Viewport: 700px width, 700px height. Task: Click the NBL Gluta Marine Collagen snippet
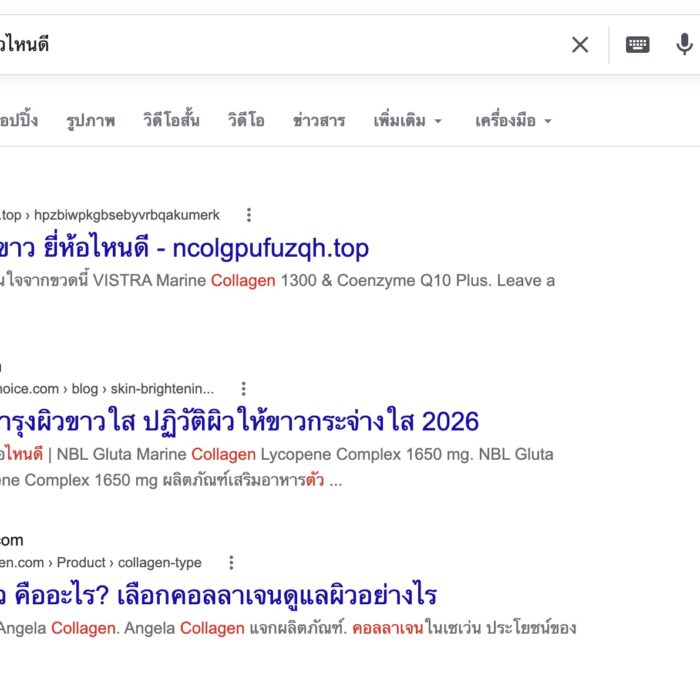pyautogui.click(x=277, y=467)
